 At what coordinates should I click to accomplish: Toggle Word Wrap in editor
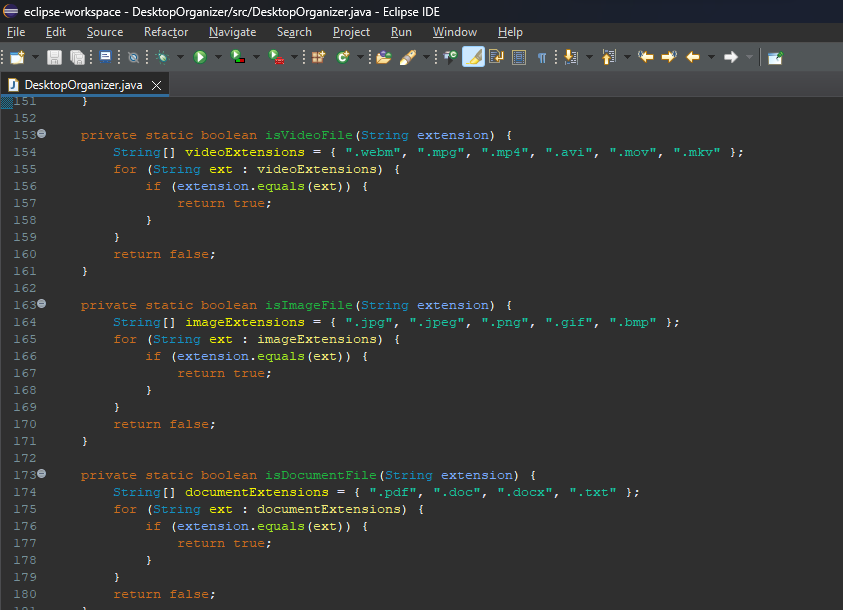click(x=496, y=57)
